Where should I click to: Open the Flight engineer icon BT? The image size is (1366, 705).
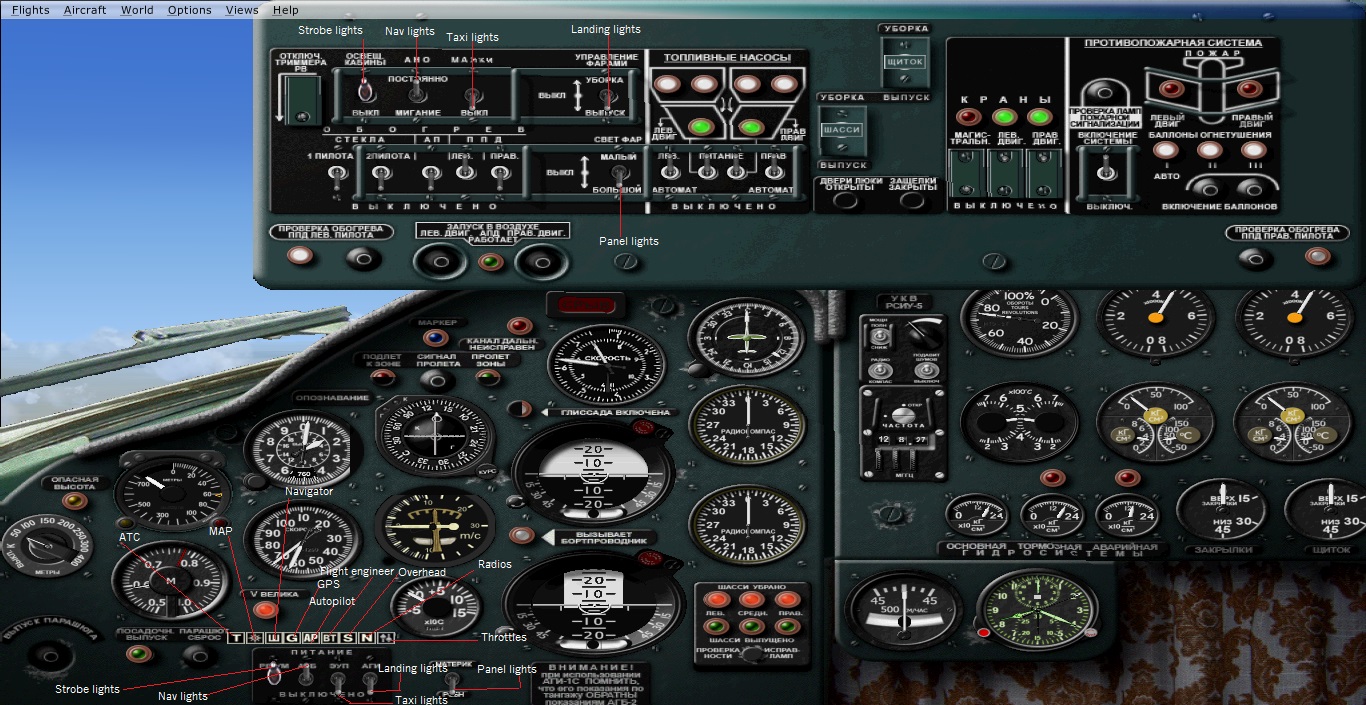pos(328,638)
